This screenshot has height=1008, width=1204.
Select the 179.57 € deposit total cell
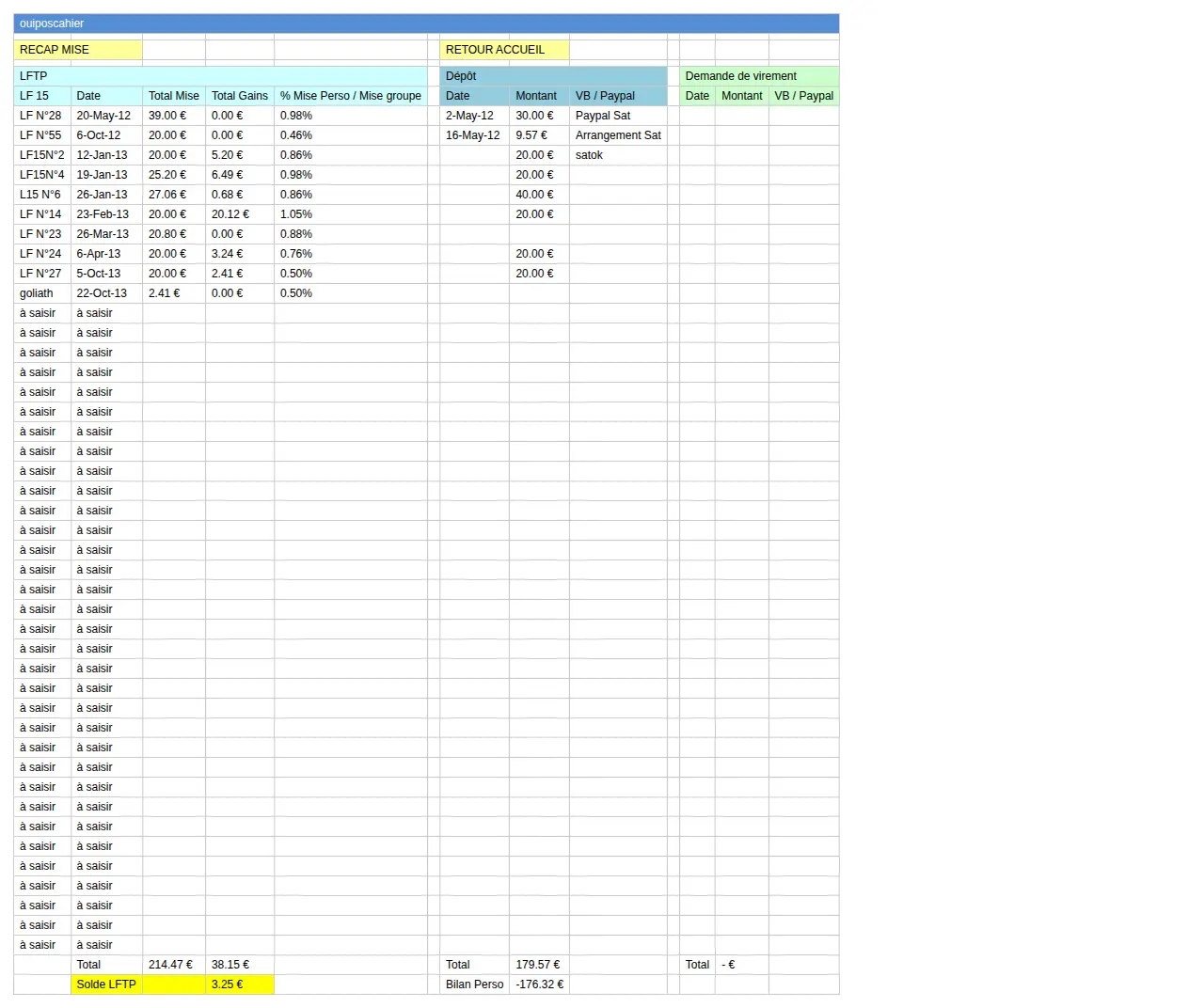[x=539, y=965]
